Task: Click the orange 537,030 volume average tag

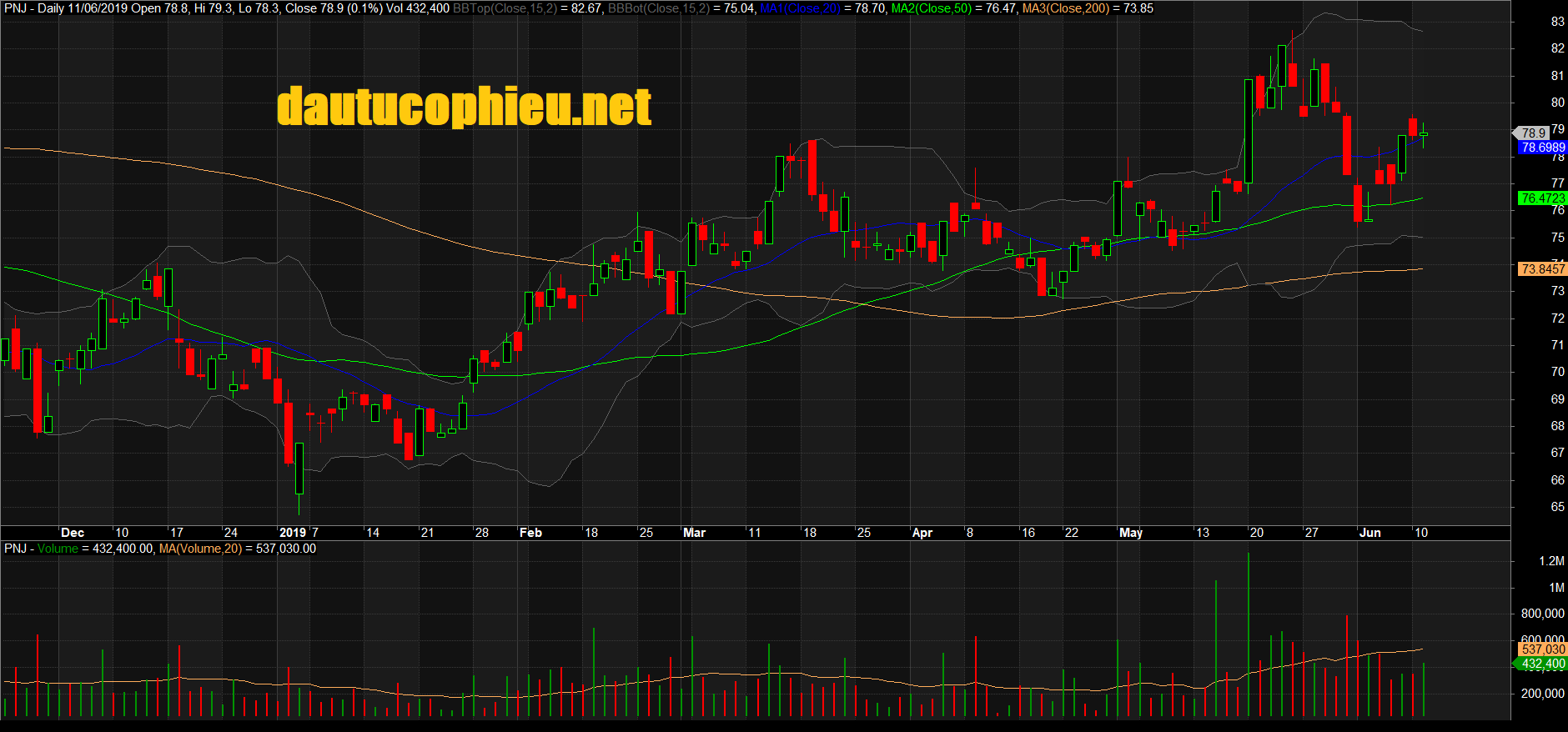Action: tap(1542, 649)
